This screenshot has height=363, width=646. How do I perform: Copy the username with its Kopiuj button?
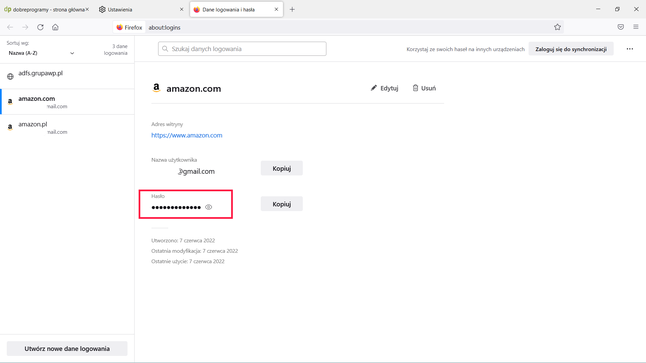coord(281,168)
